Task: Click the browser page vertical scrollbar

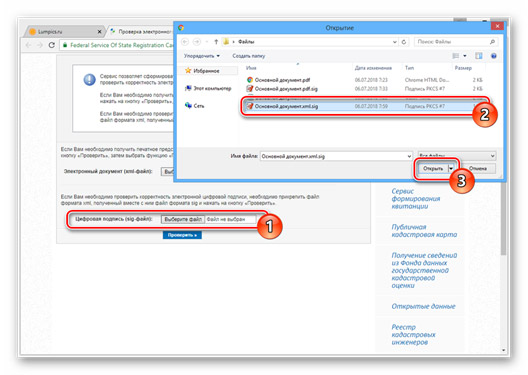Action: [x=503, y=219]
